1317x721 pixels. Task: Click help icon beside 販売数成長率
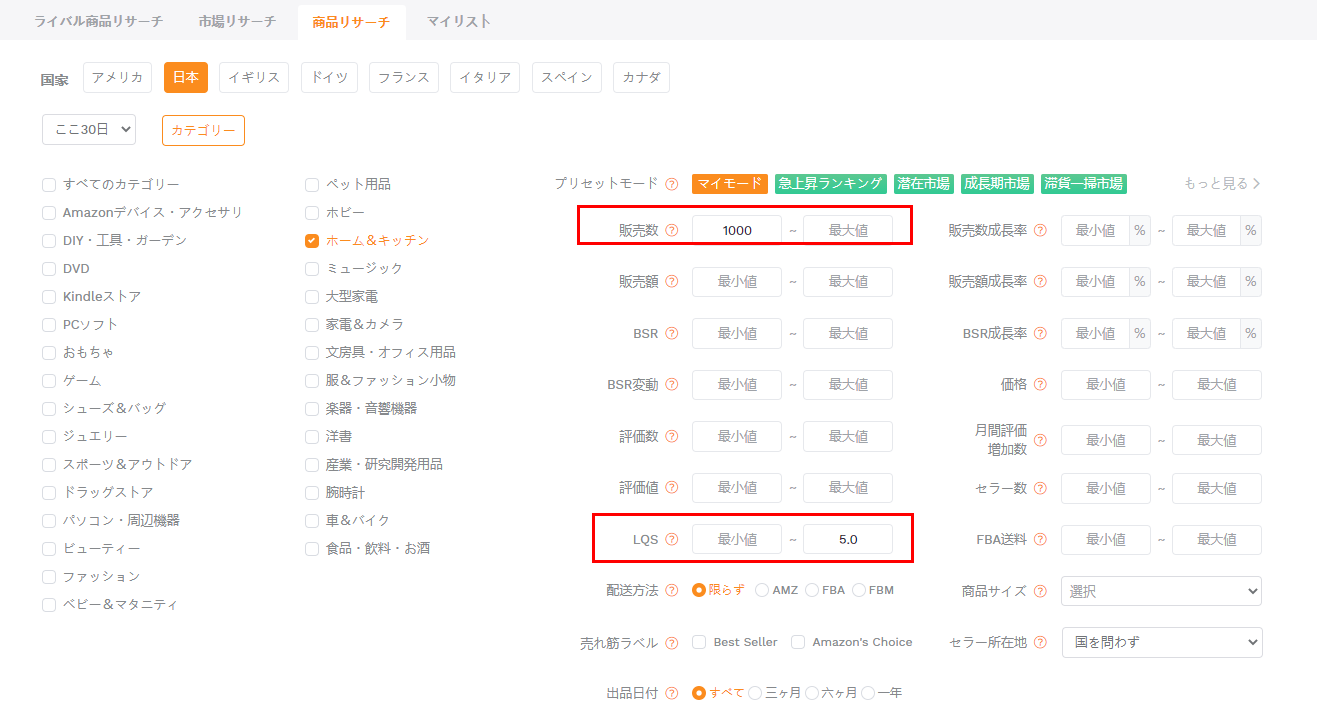1041,230
